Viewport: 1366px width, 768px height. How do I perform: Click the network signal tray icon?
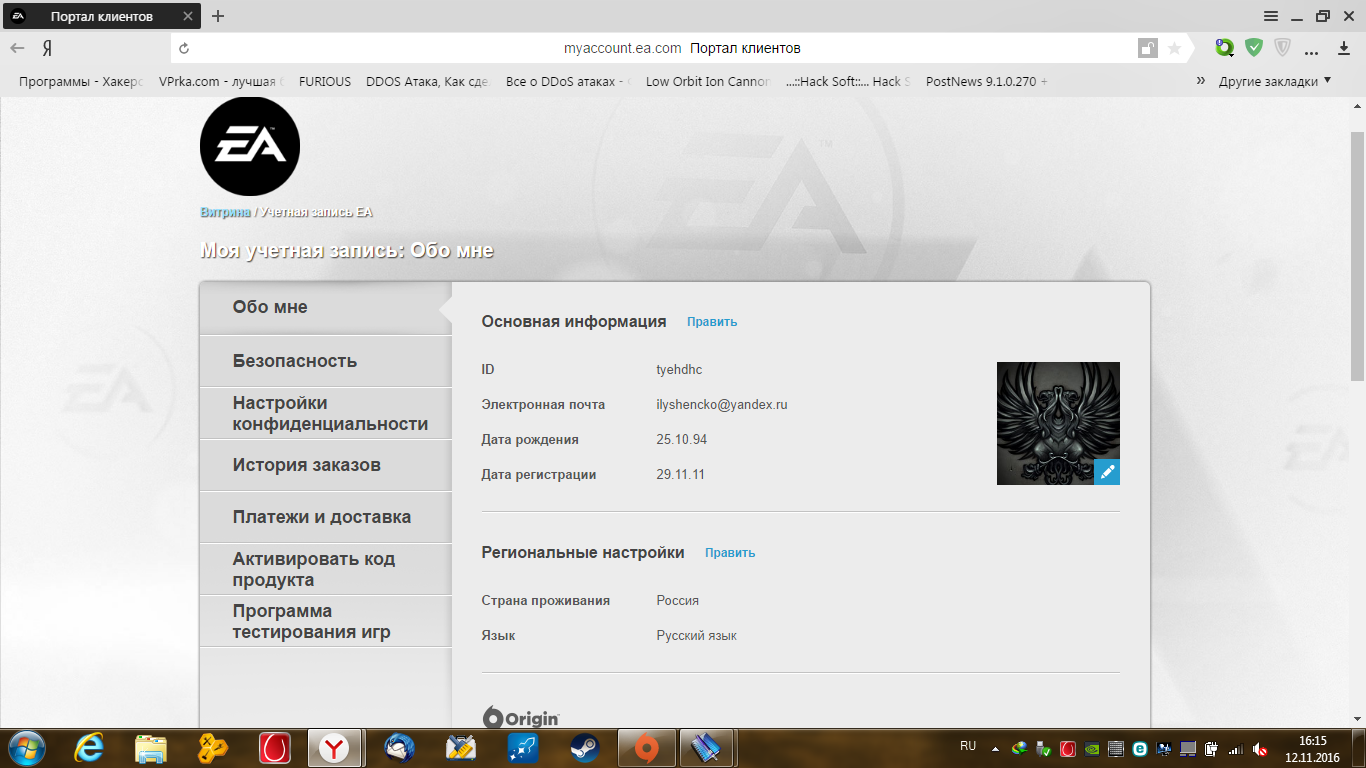1236,748
